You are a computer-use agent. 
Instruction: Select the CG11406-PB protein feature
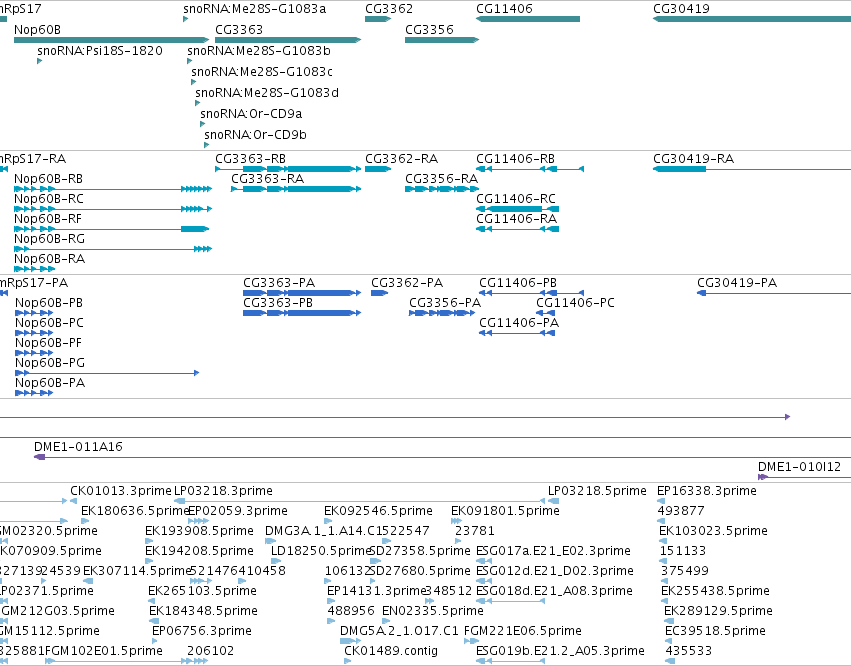tap(531, 293)
